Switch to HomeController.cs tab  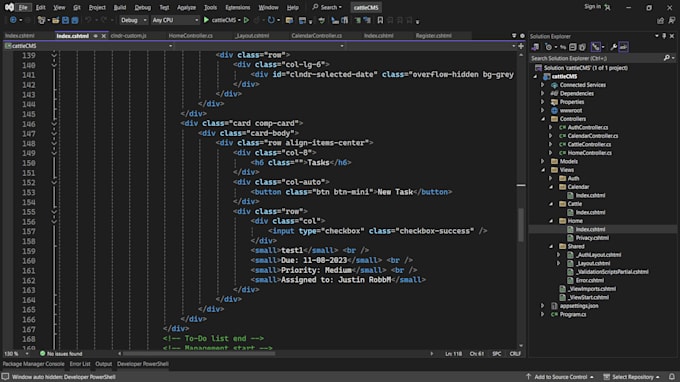pos(190,36)
